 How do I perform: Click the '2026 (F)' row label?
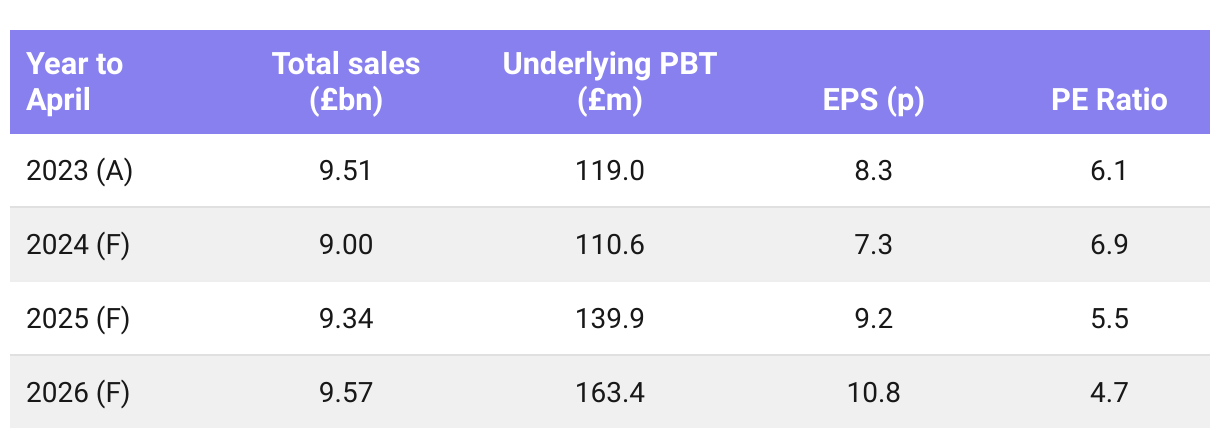78,393
